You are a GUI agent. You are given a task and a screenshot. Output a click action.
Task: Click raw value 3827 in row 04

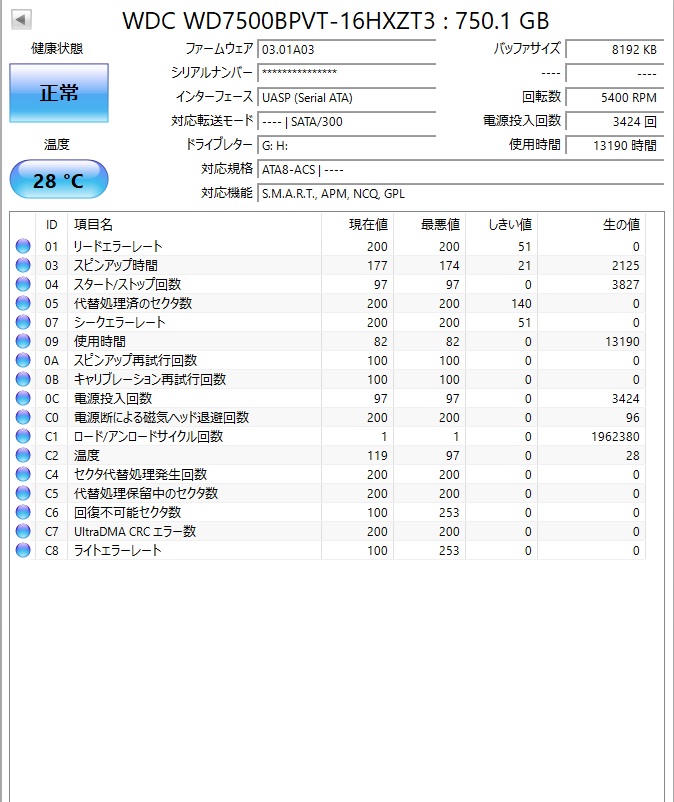tap(626, 284)
